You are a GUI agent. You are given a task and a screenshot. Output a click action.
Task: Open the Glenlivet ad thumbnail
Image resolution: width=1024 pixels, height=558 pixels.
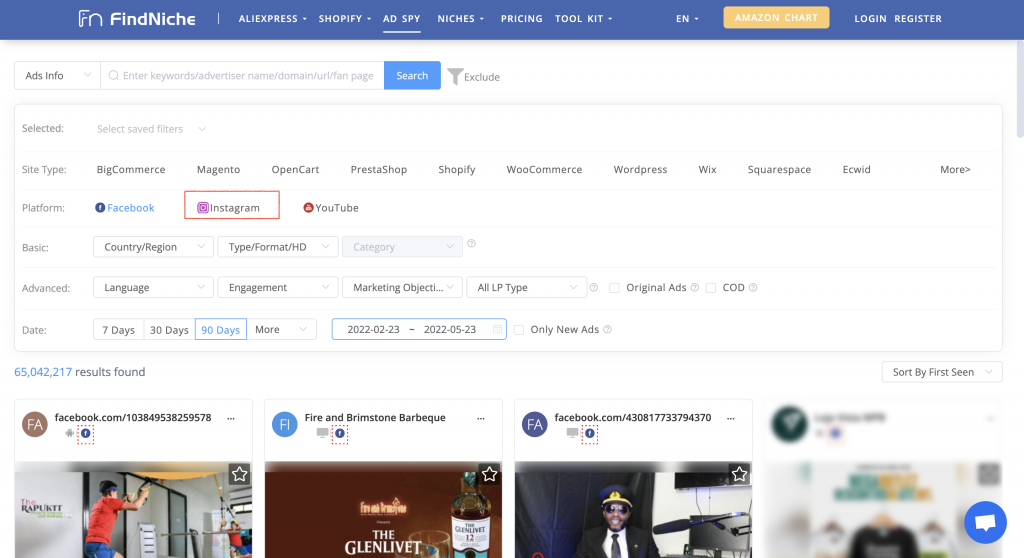tap(383, 510)
